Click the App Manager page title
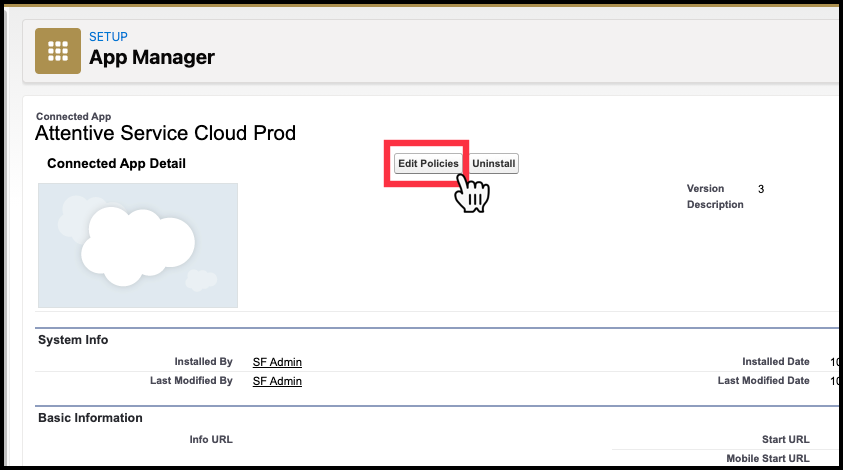This screenshot has width=843, height=470. tap(152, 57)
